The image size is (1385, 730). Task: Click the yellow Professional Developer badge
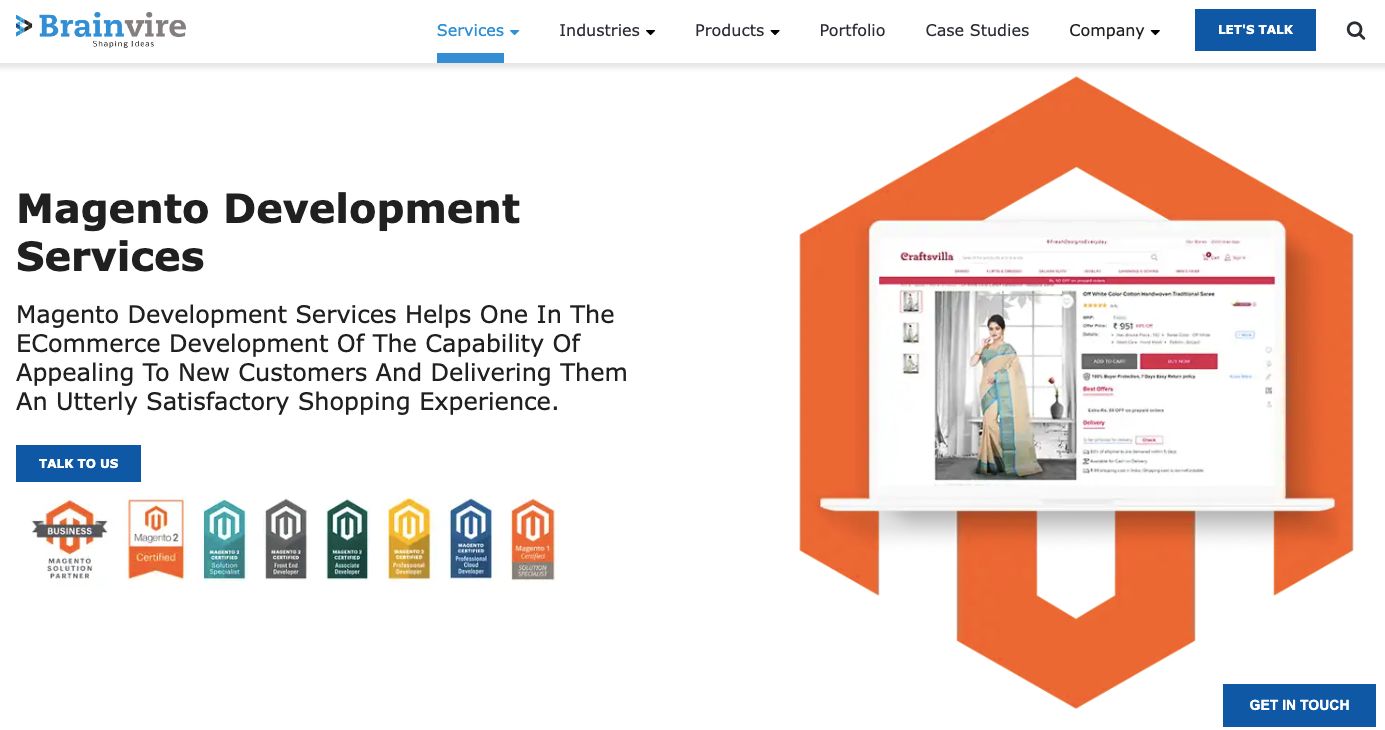pos(409,539)
